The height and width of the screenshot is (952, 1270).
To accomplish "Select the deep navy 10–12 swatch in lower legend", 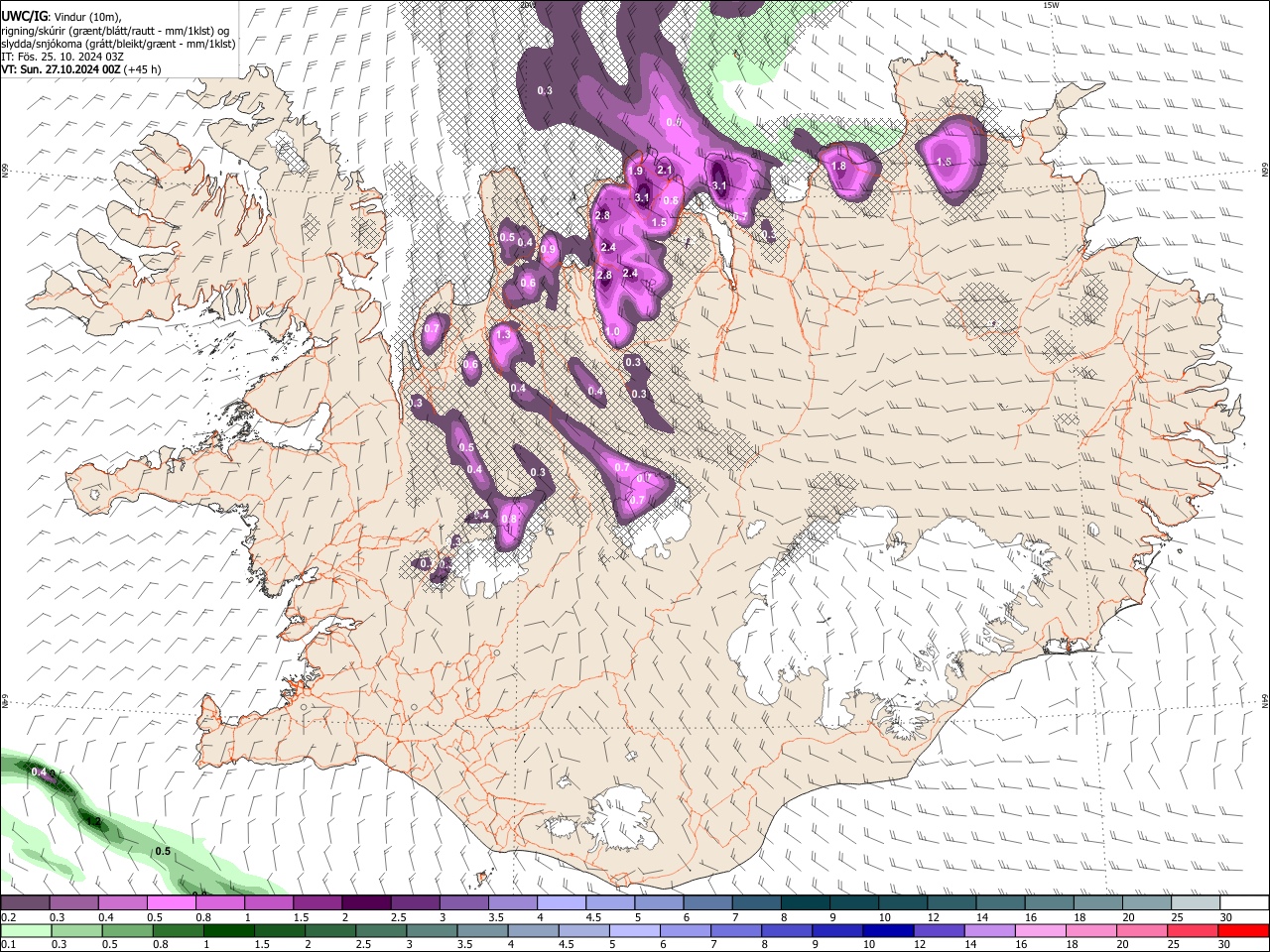I will click(888, 931).
